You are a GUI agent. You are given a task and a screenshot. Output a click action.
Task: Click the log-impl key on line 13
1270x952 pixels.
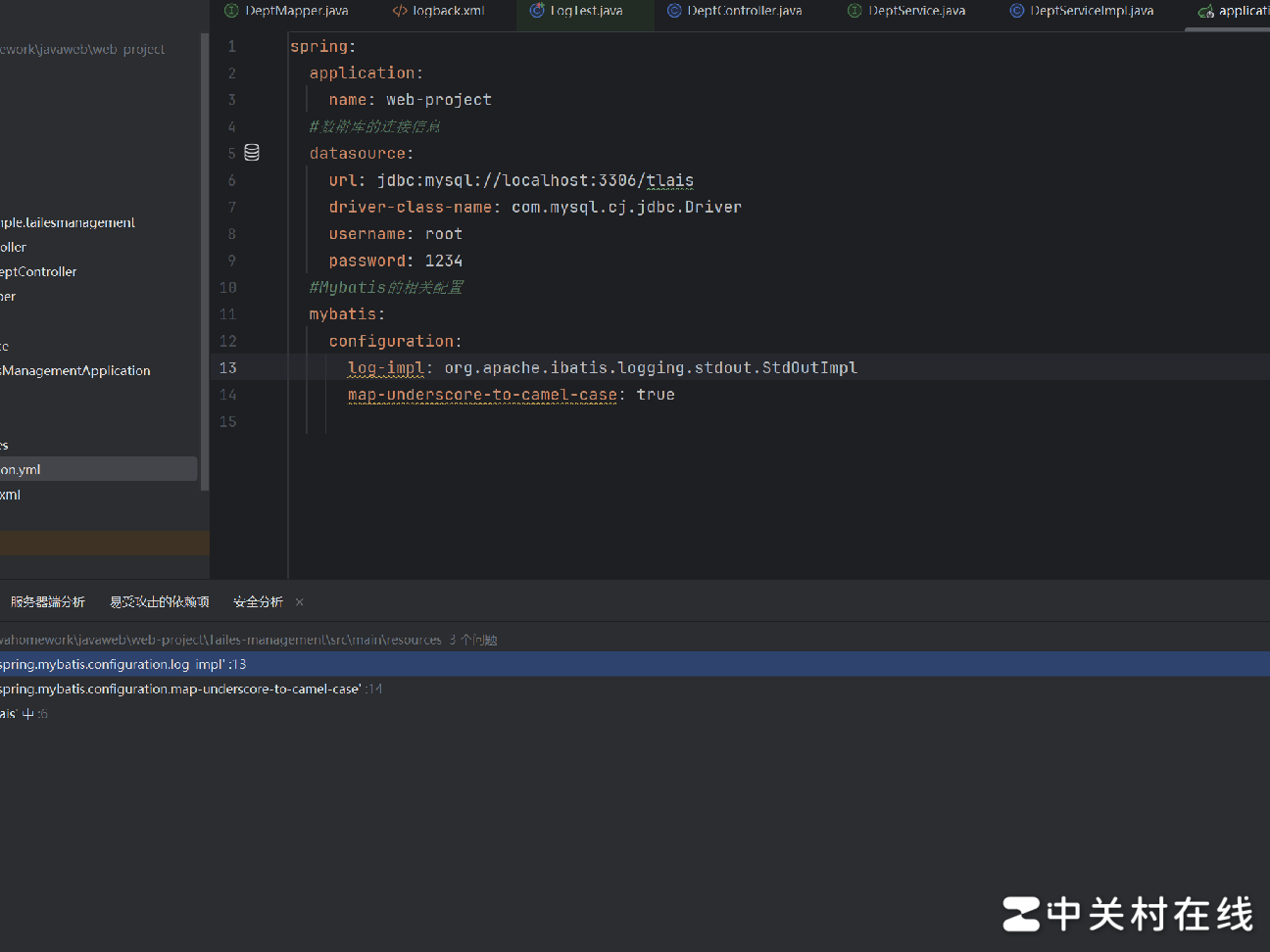coord(385,368)
